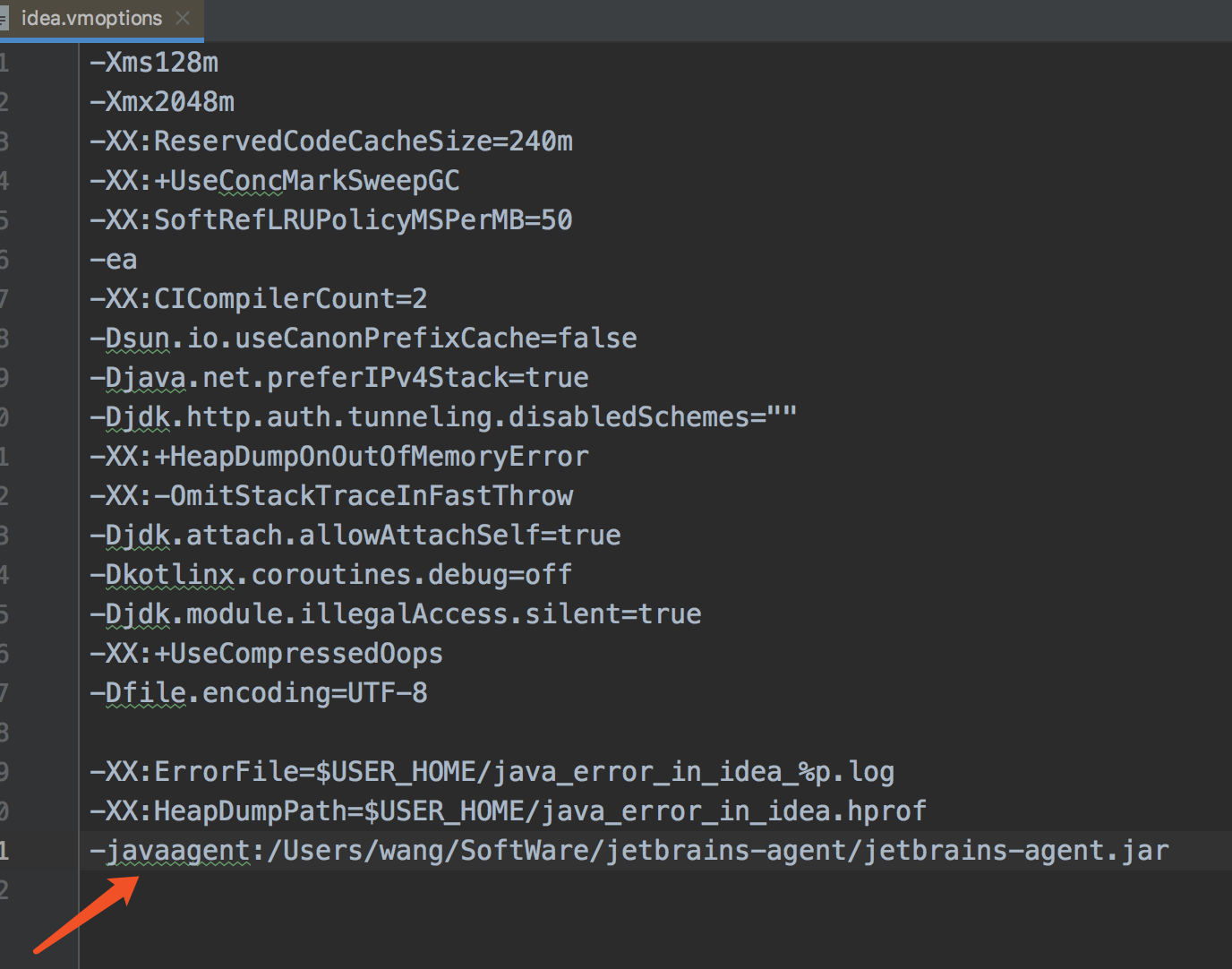Image resolution: width=1232 pixels, height=969 pixels.
Task: Click on SoftRefLRUPolicyMSPerMB=50 line
Action: pyautogui.click(x=331, y=220)
